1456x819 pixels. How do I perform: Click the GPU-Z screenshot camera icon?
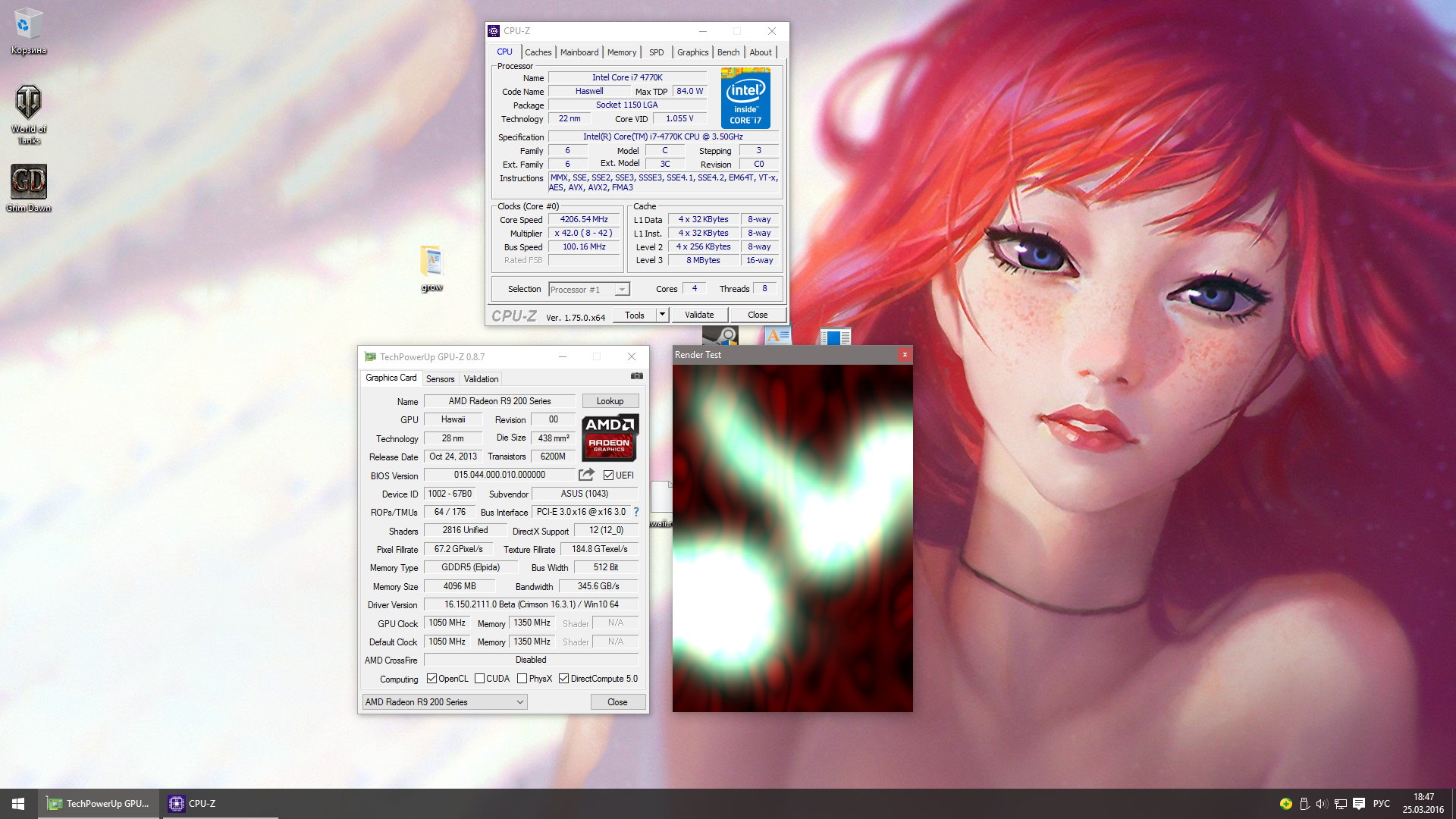pos(637,376)
